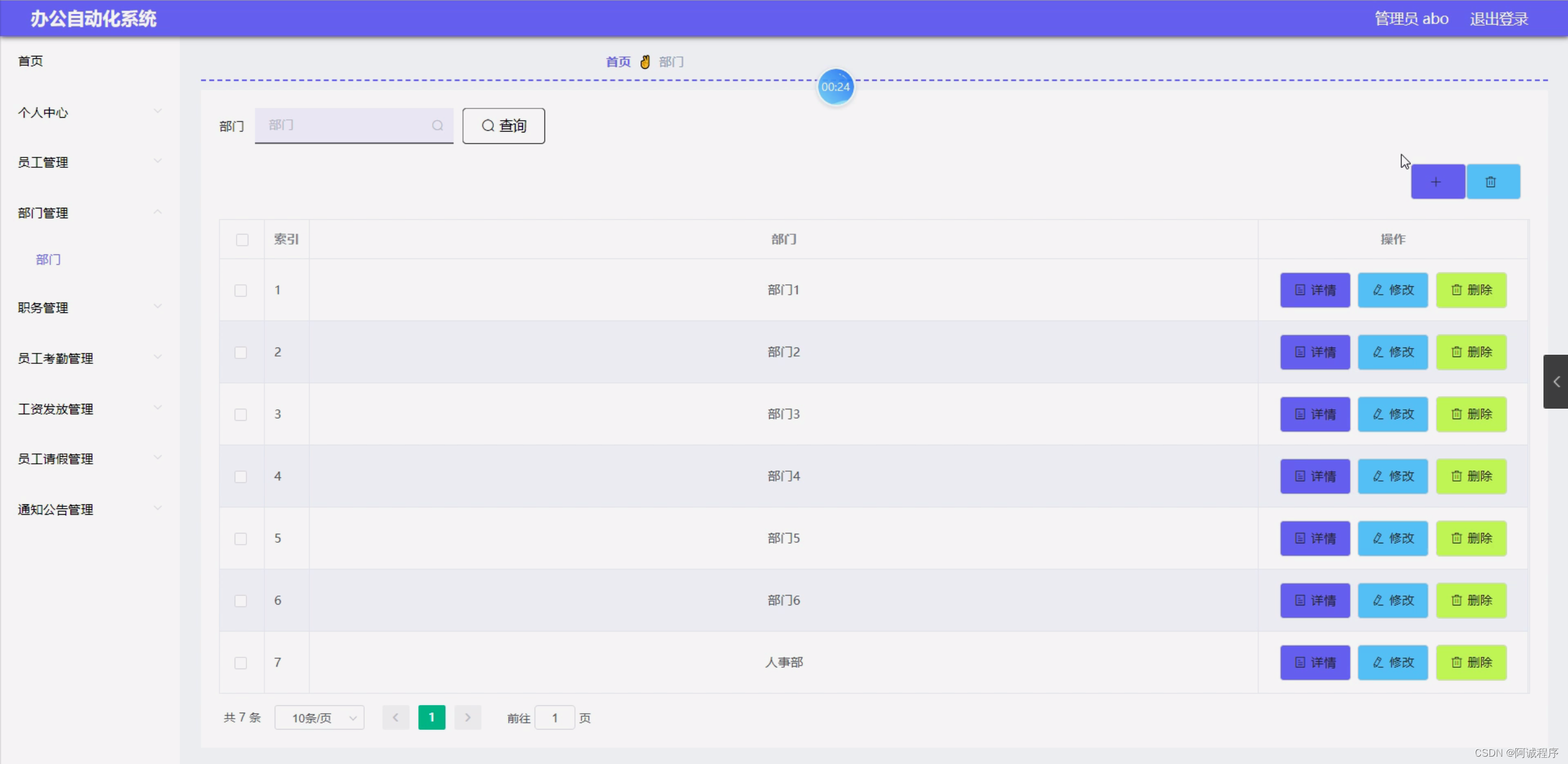This screenshot has height=764, width=1568.
Task: Click 退出登录 logout link
Action: [1498, 19]
